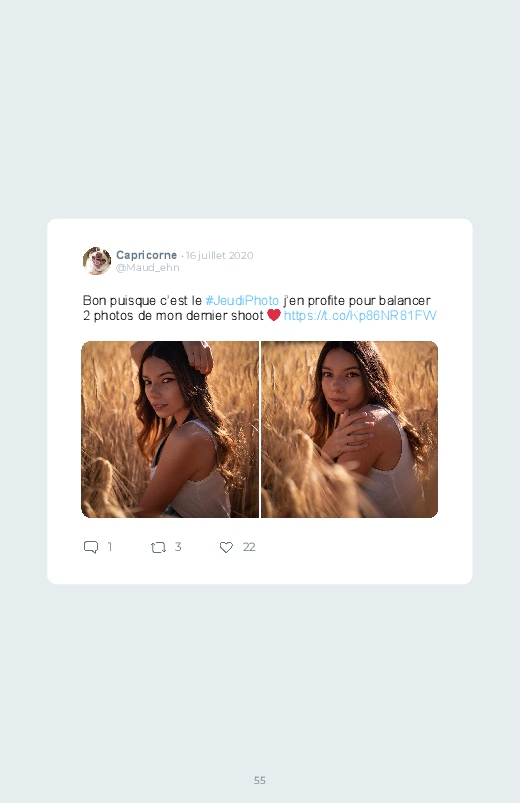520x803 pixels.
Task: Click the retweet arrows icon
Action: pyautogui.click(x=158, y=547)
